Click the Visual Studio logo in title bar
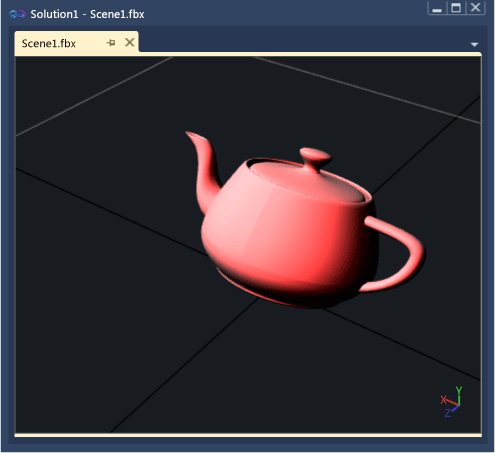Viewport: 495px width, 453px height. [x=17, y=14]
